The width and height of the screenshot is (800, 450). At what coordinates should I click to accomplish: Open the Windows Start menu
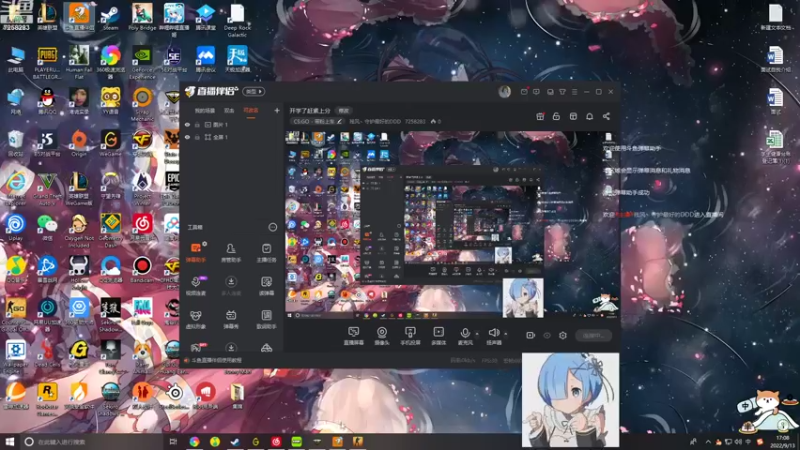pyautogui.click(x=10, y=441)
